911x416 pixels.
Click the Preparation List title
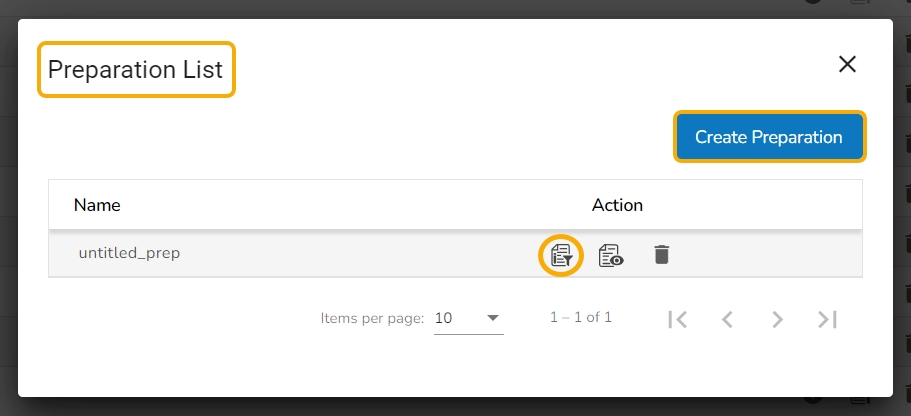[x=136, y=70]
